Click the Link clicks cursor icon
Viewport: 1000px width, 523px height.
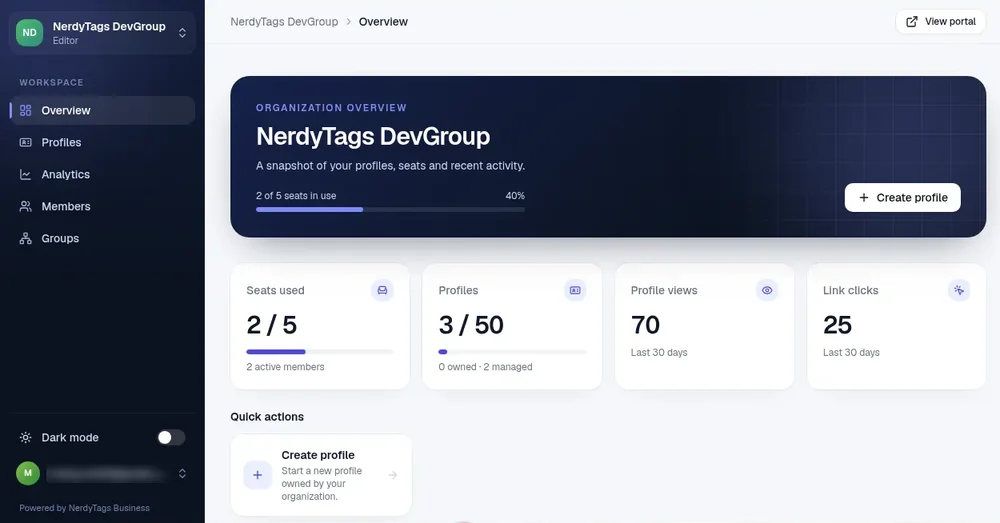tap(959, 290)
